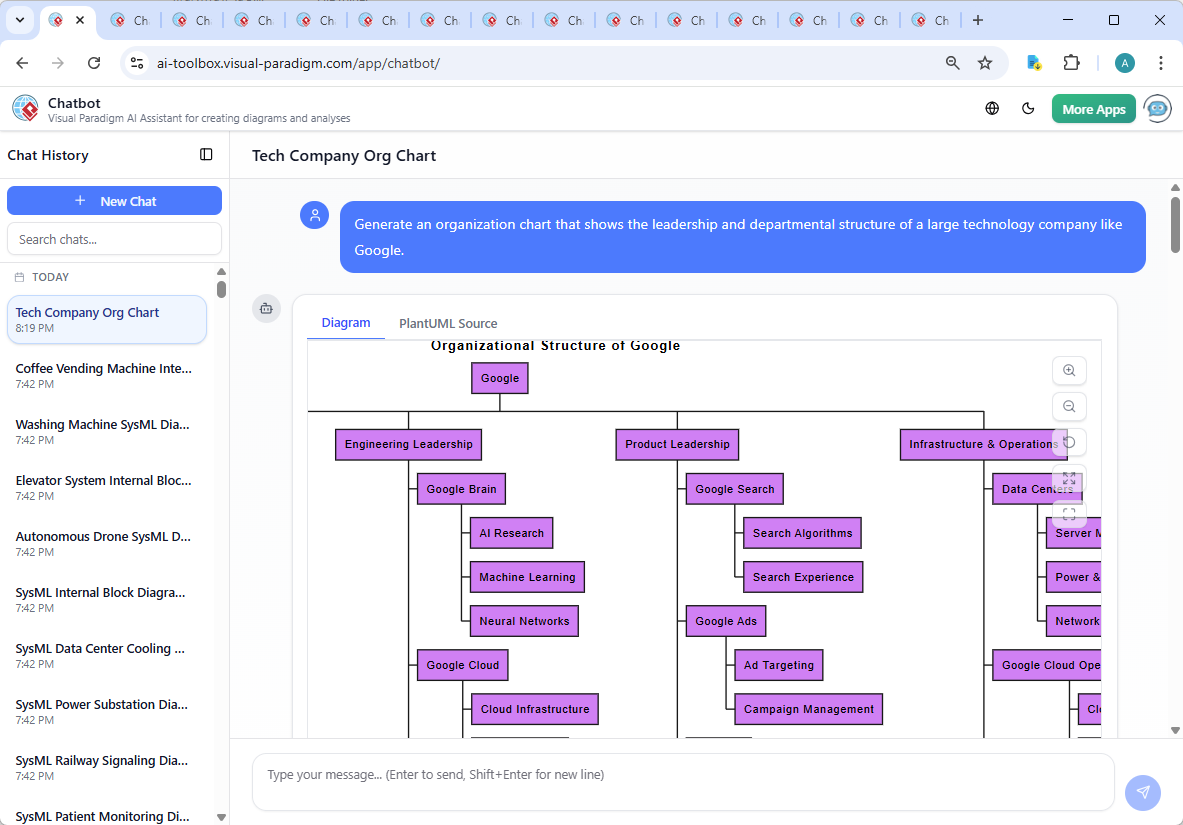The width and height of the screenshot is (1183, 825).
Task: Zoom out of the diagram
Action: 1069,407
